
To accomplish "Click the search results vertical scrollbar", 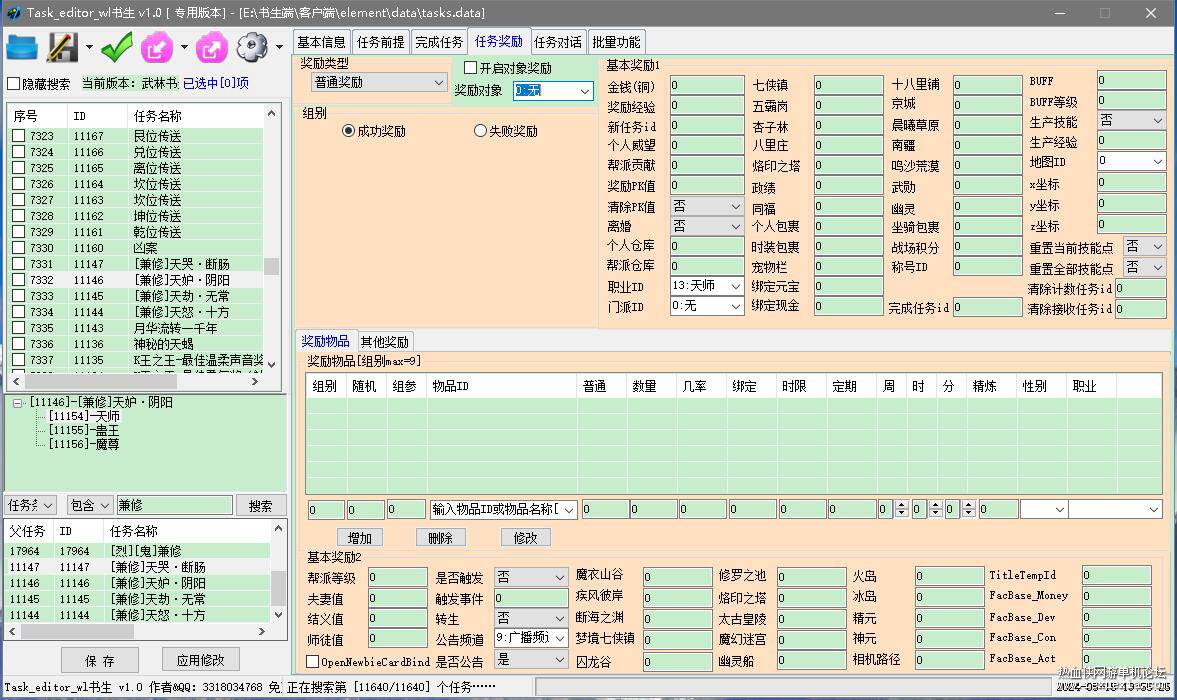I will (278, 571).
